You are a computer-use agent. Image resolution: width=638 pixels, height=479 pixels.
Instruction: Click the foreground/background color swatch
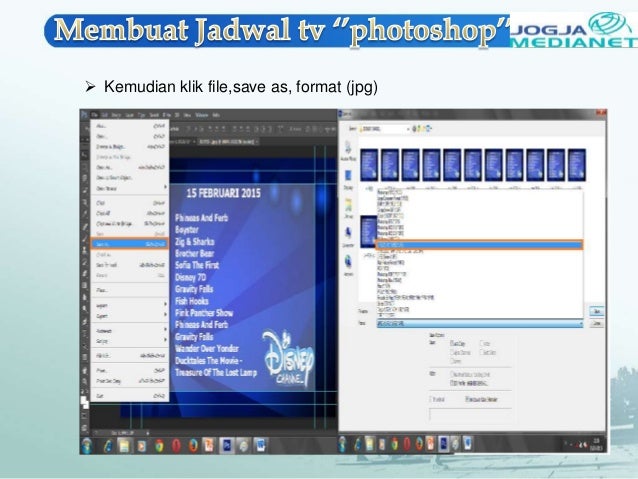84,401
